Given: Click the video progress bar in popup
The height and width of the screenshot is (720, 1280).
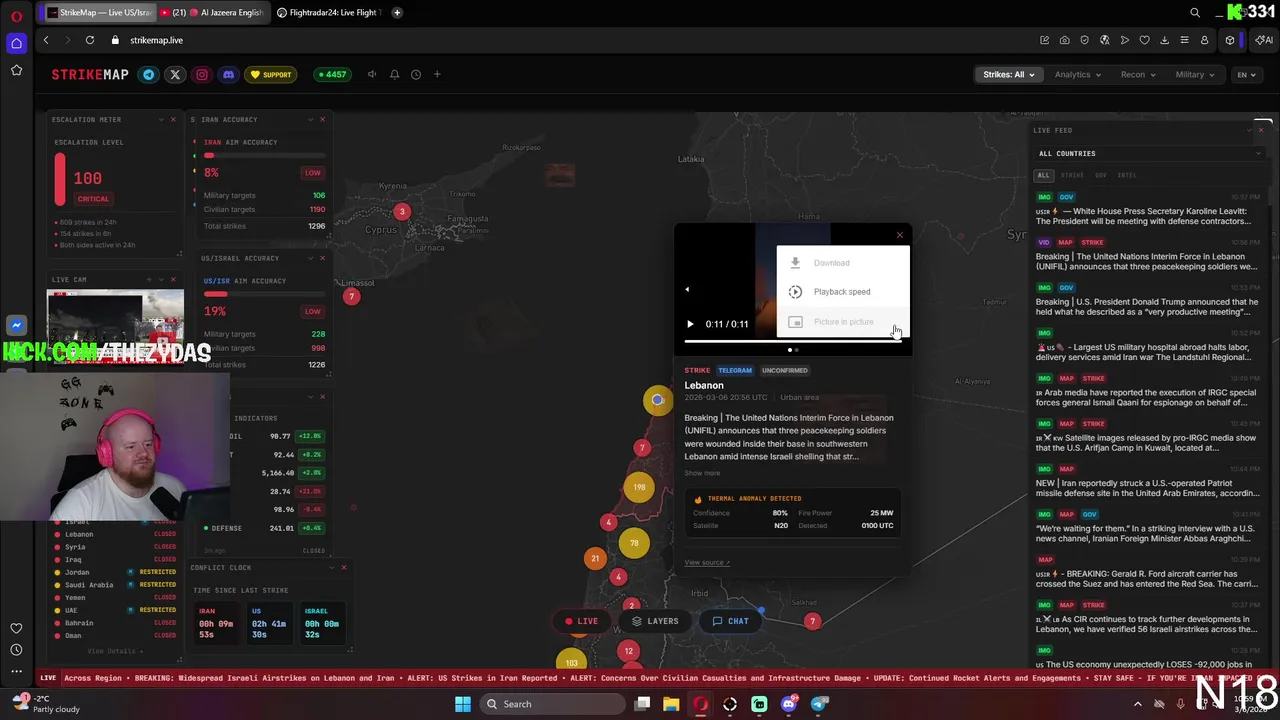Looking at the screenshot, I should tap(792, 341).
